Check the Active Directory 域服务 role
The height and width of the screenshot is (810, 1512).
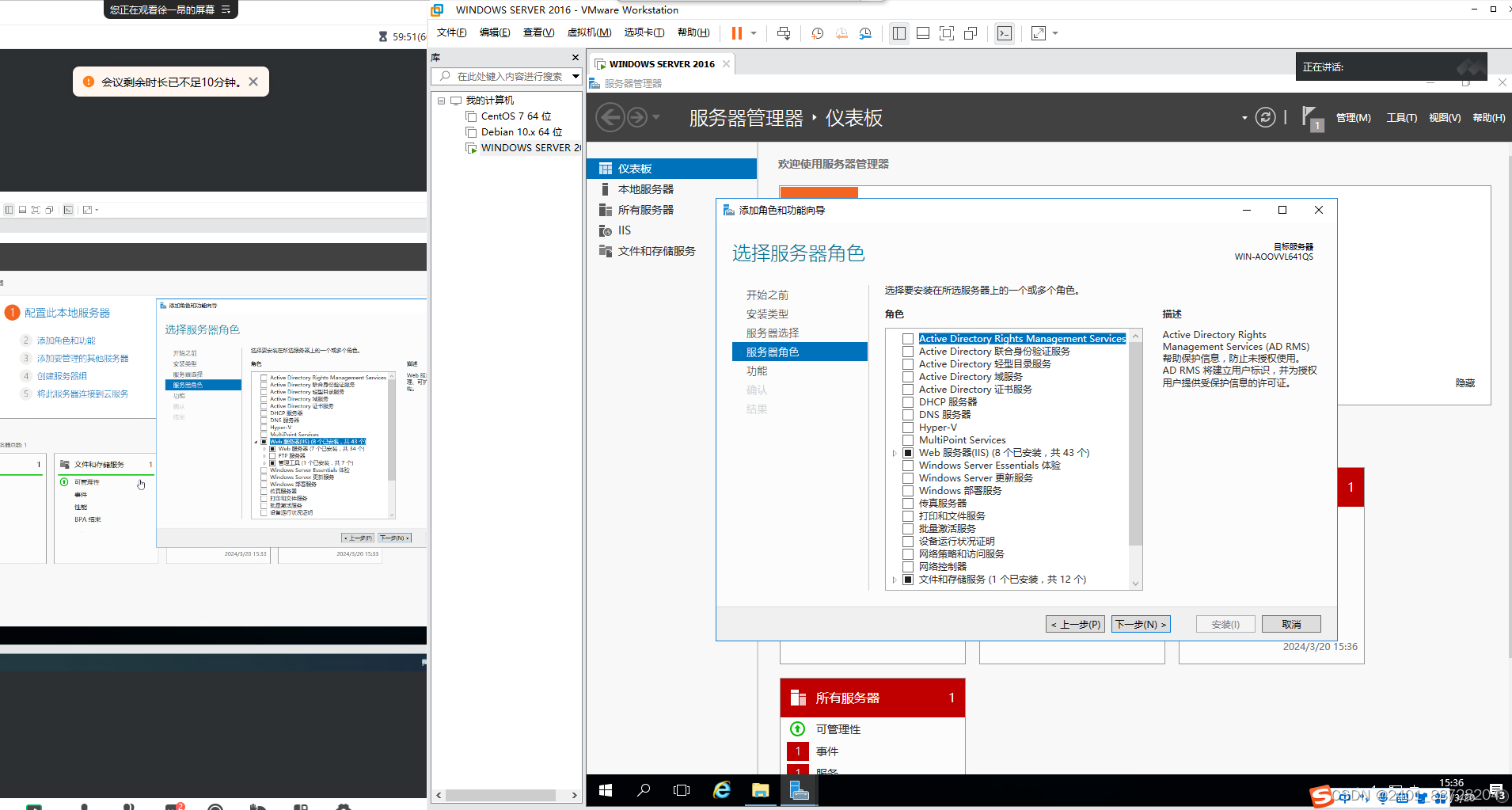click(908, 377)
